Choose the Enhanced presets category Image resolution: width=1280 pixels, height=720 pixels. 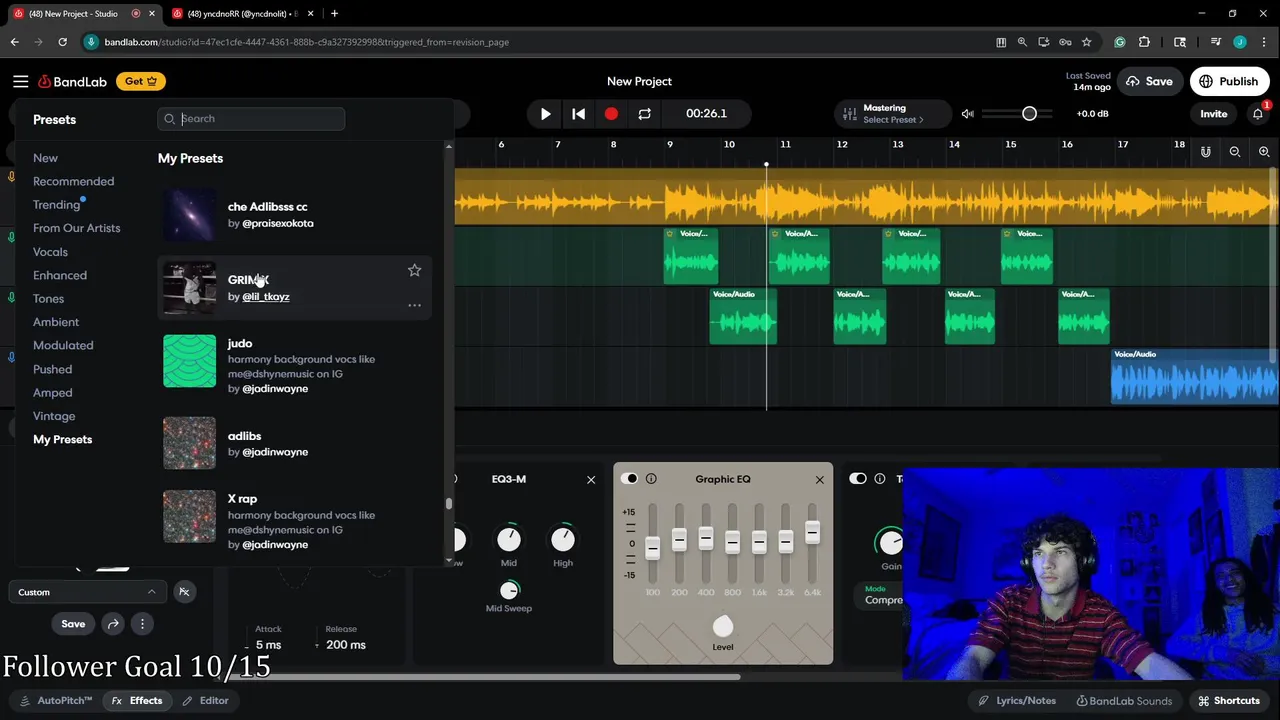[x=60, y=275]
